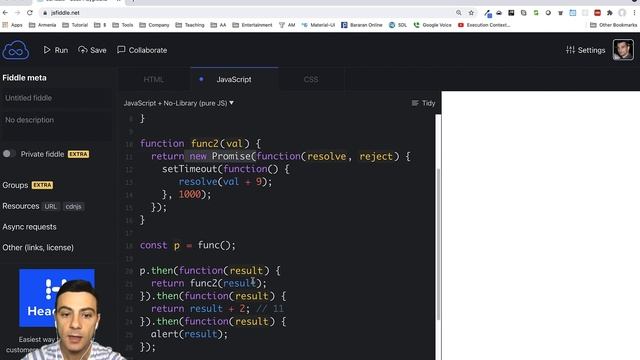This screenshot has width=640, height=360.
Task: Open the Company bookmarks folder
Action: 154,25
